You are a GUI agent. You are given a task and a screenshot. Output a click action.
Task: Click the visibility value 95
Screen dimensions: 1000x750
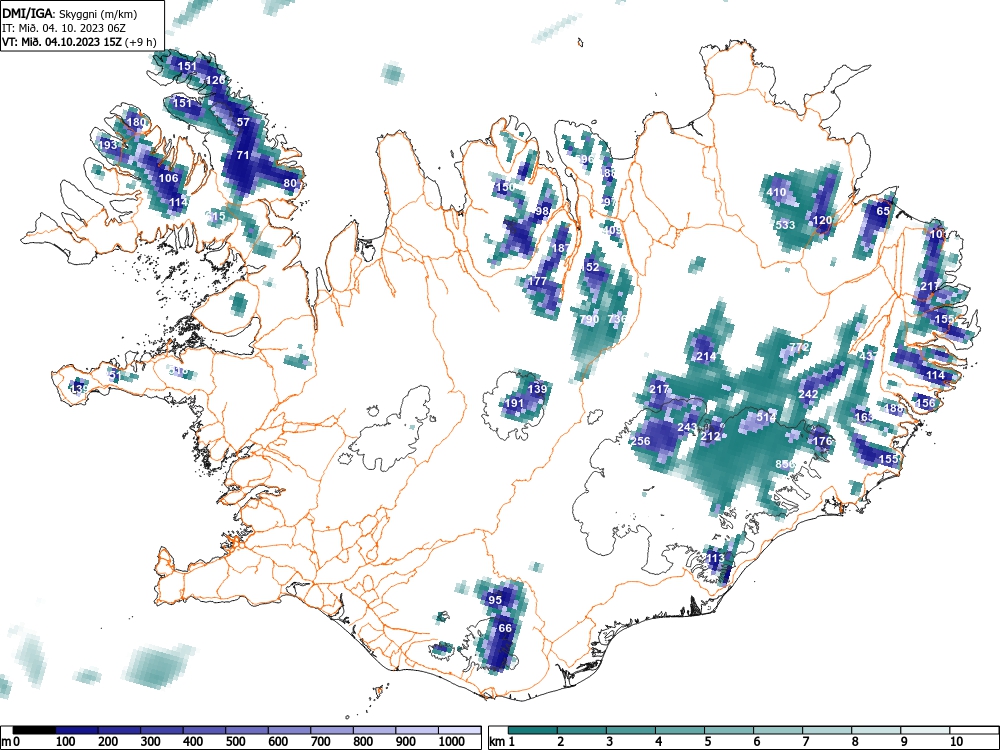496,600
